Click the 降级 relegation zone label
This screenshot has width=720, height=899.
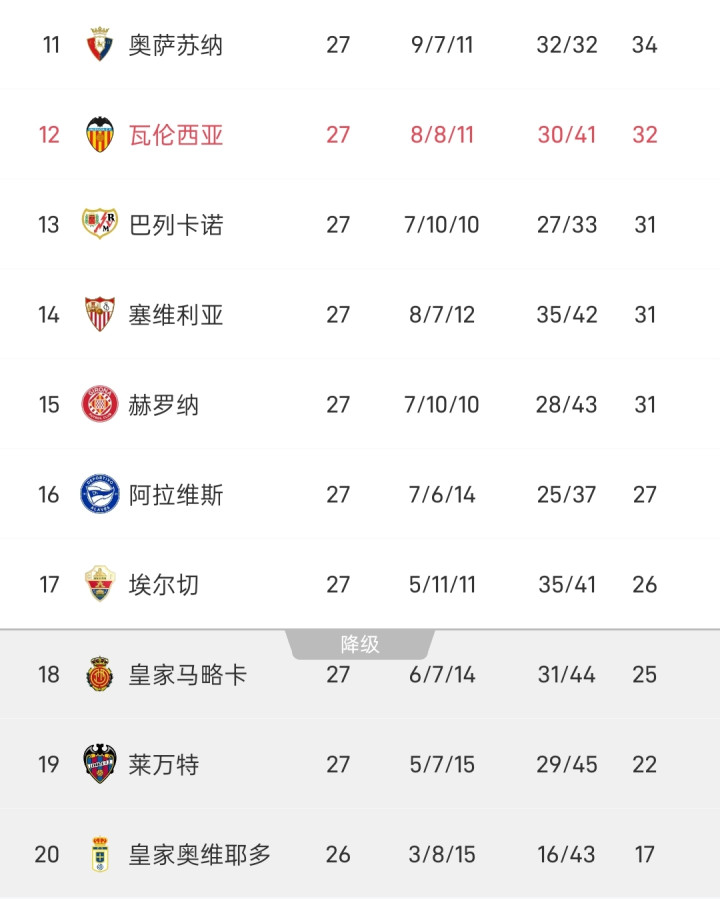pyautogui.click(x=360, y=644)
